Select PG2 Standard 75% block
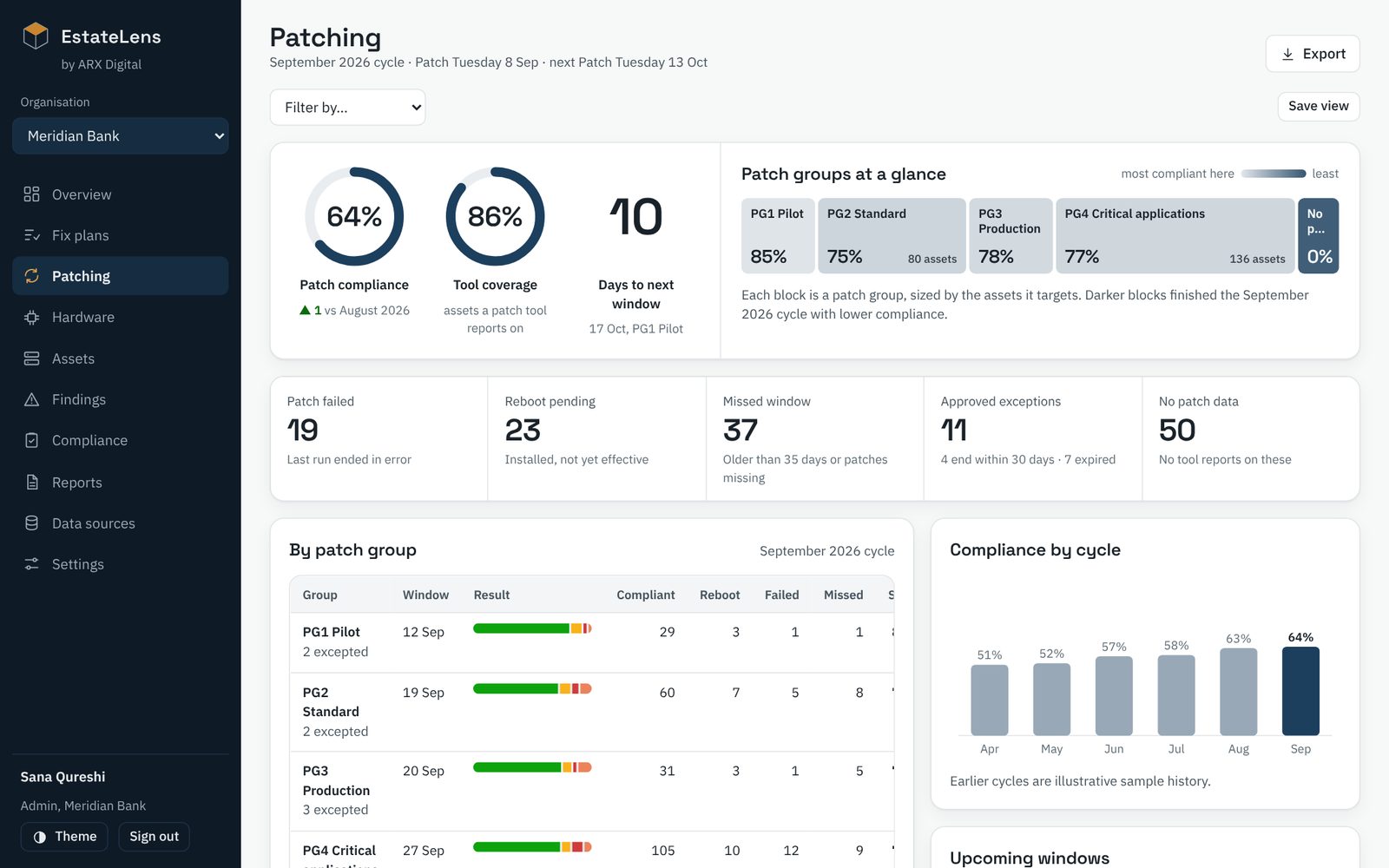The width and height of the screenshot is (1389, 868). 892,236
